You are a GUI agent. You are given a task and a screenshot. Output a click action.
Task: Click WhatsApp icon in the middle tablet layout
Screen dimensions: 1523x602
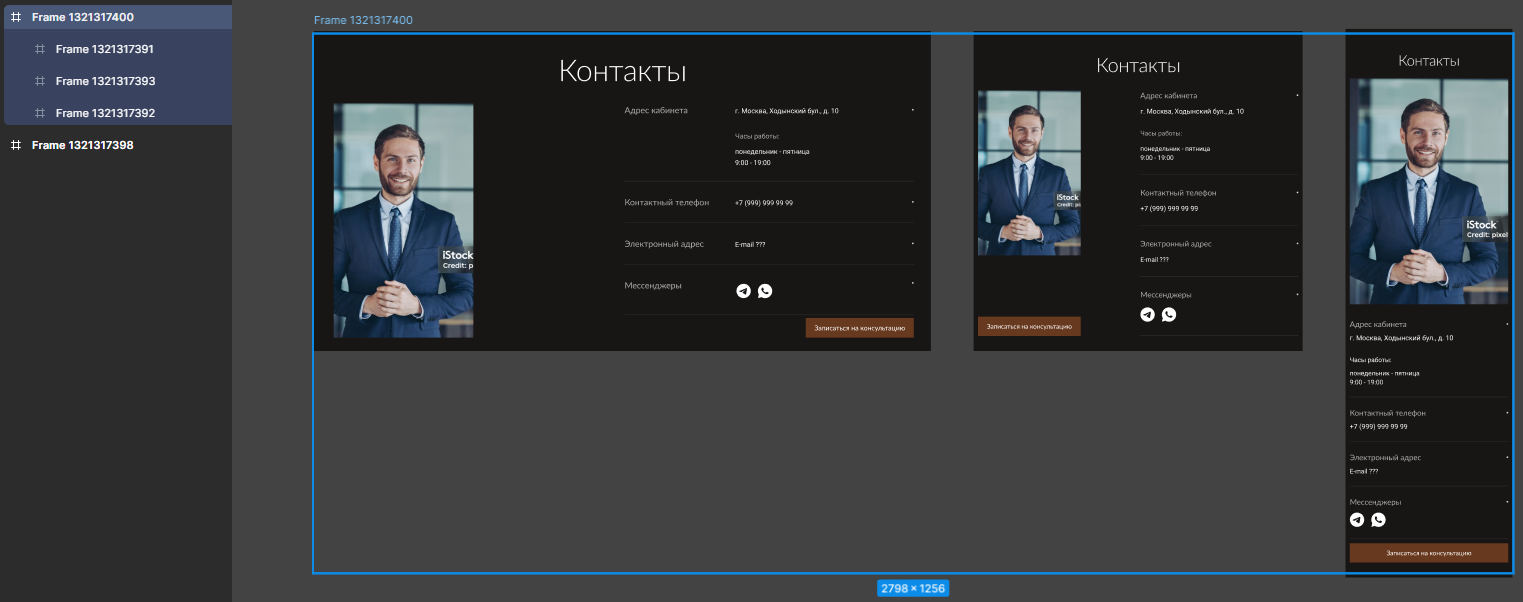(1169, 315)
